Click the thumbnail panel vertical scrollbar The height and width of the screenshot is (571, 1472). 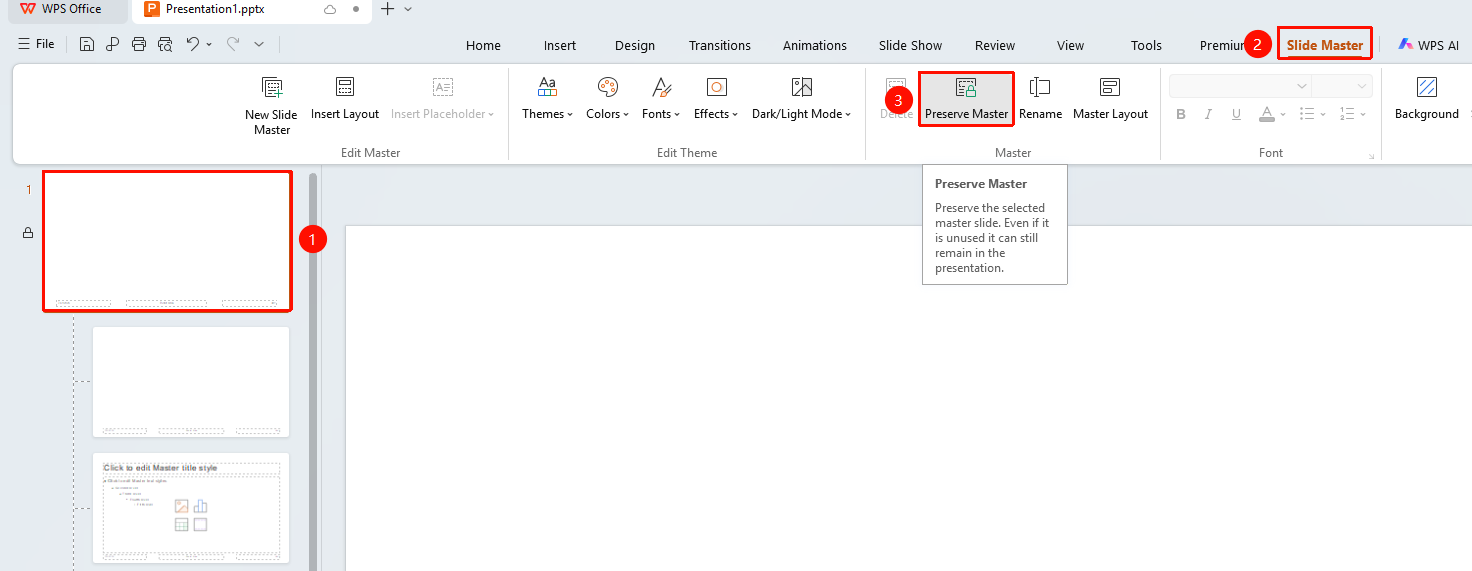tap(313, 371)
